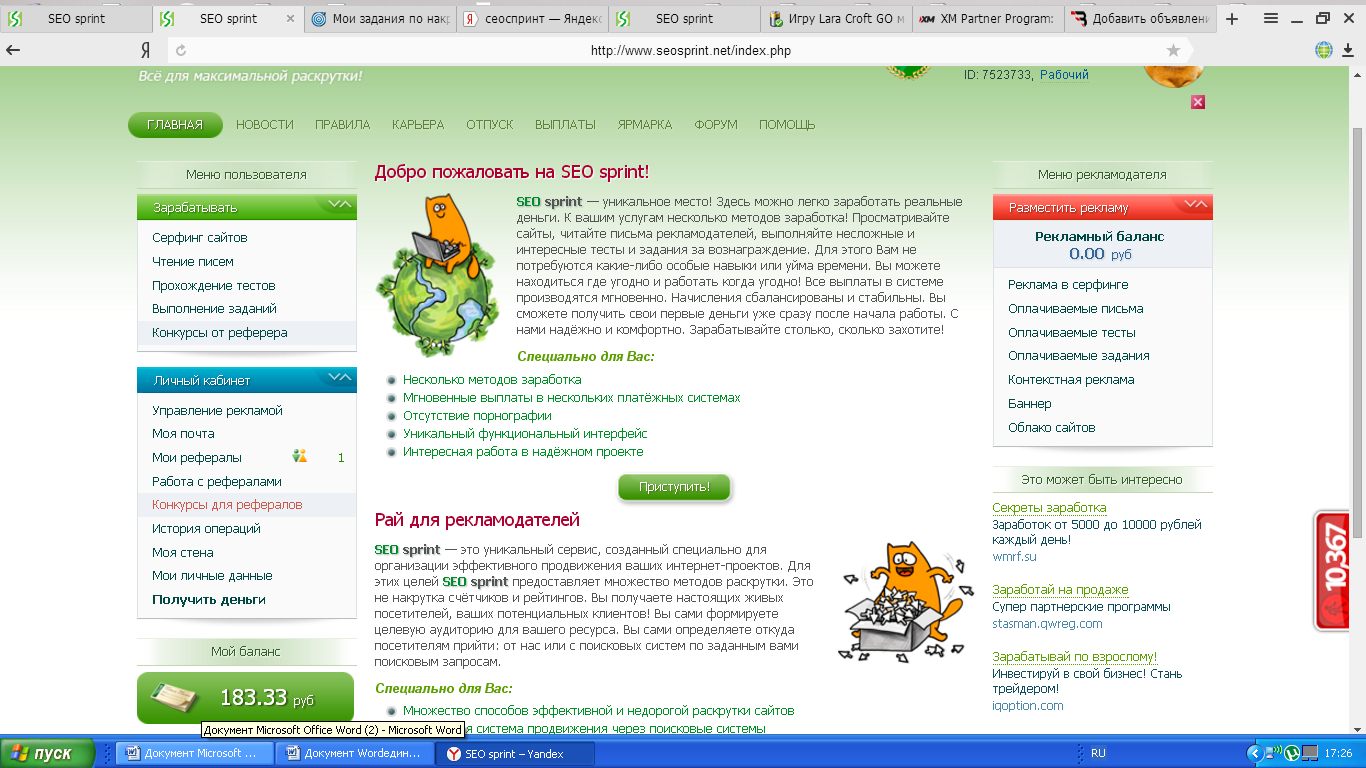Open Чтение писем link
This screenshot has width=1366, height=768.
pos(193,262)
